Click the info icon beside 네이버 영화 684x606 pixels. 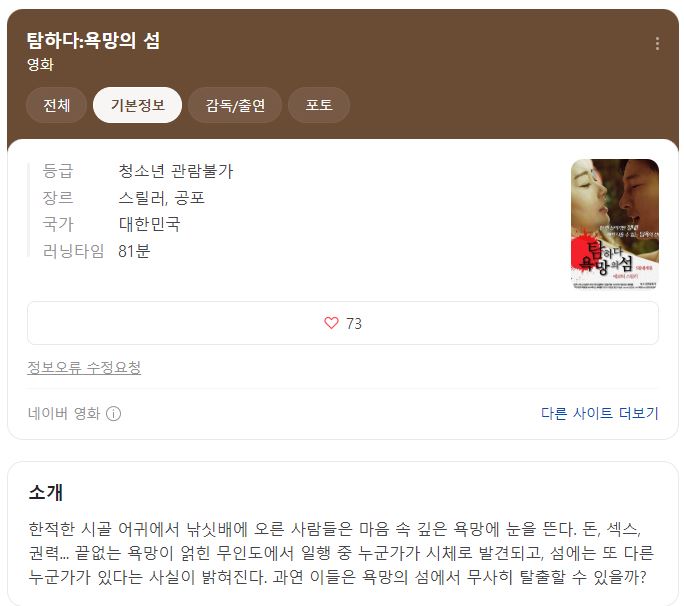click(x=113, y=413)
